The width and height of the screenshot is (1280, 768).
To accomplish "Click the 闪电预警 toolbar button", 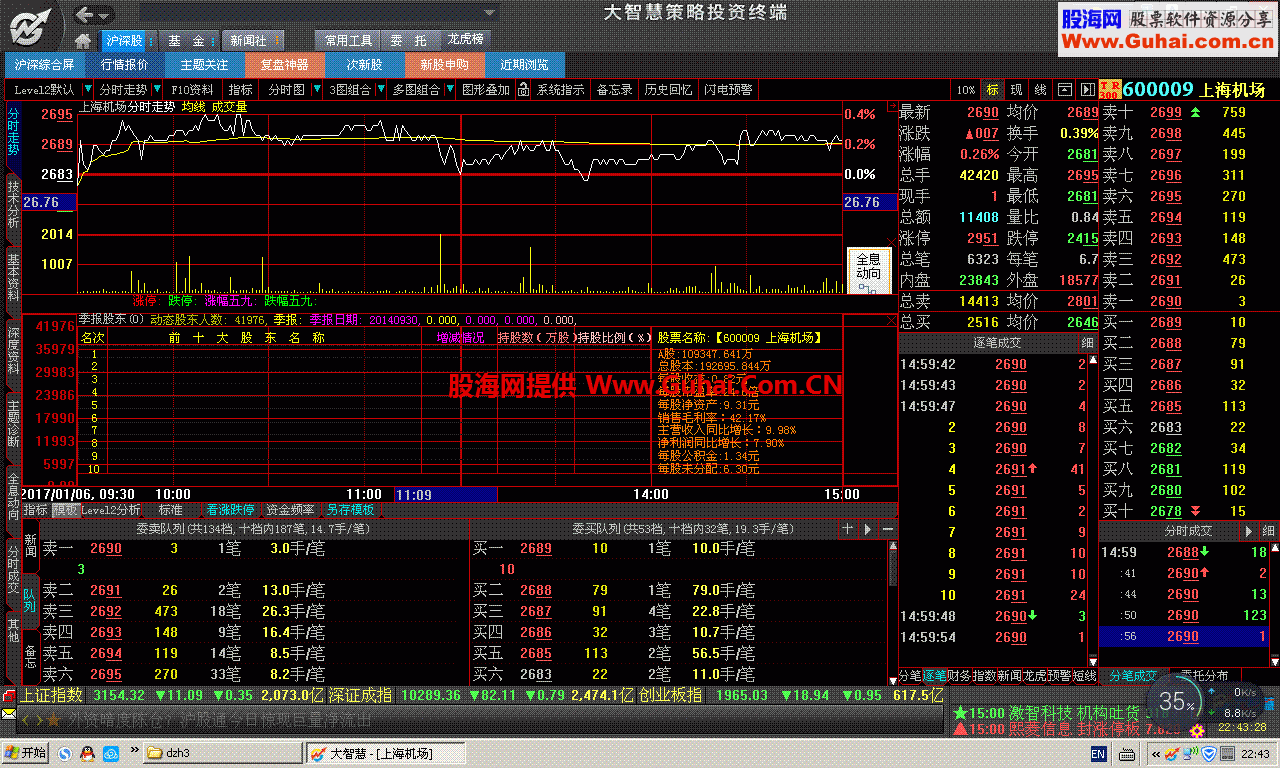I will coord(728,90).
